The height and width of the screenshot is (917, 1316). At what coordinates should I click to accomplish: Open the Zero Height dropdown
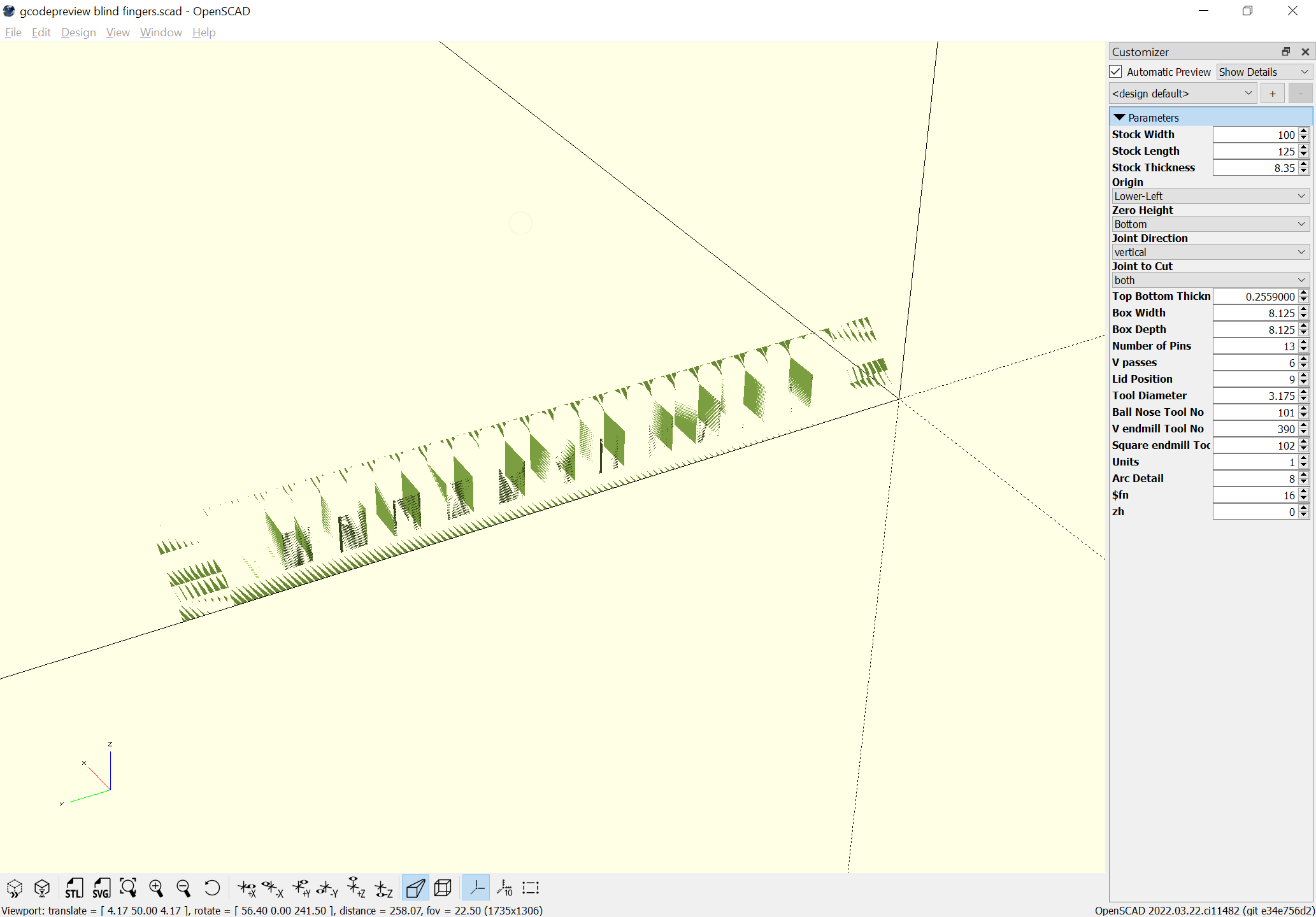point(1210,224)
